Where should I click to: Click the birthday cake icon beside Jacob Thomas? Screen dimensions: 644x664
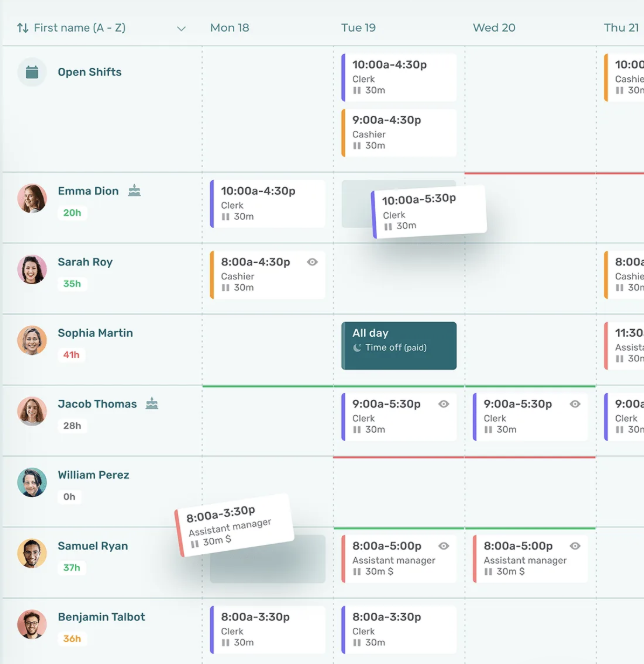click(152, 404)
